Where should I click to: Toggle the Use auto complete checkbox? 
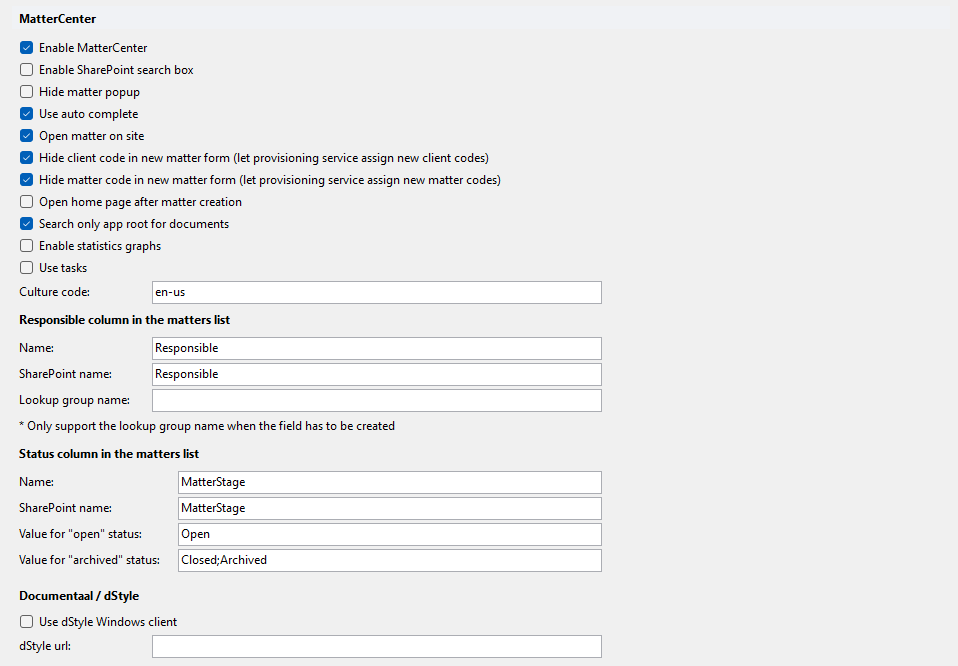[x=26, y=114]
